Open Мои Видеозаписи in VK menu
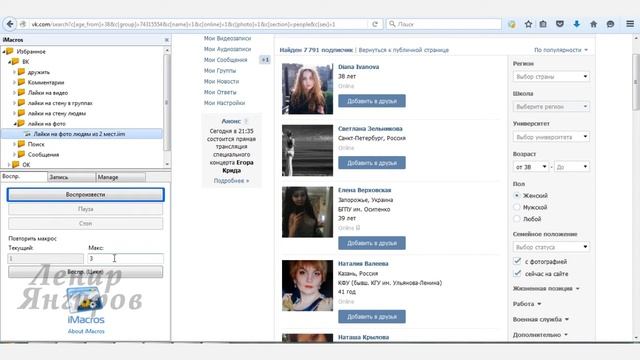This screenshot has width=640, height=360. pyautogui.click(x=227, y=38)
